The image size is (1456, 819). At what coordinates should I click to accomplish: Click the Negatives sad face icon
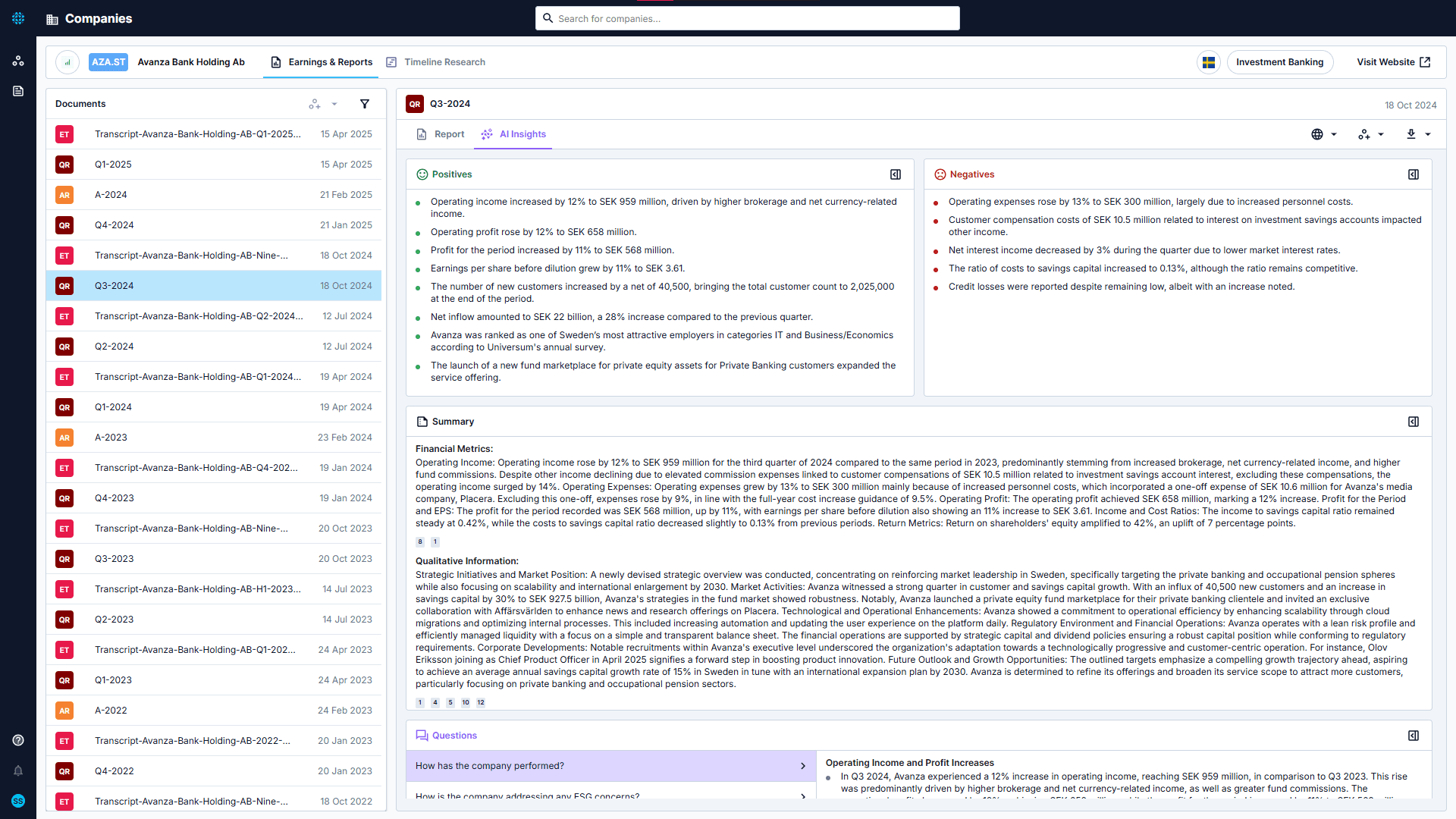940,174
